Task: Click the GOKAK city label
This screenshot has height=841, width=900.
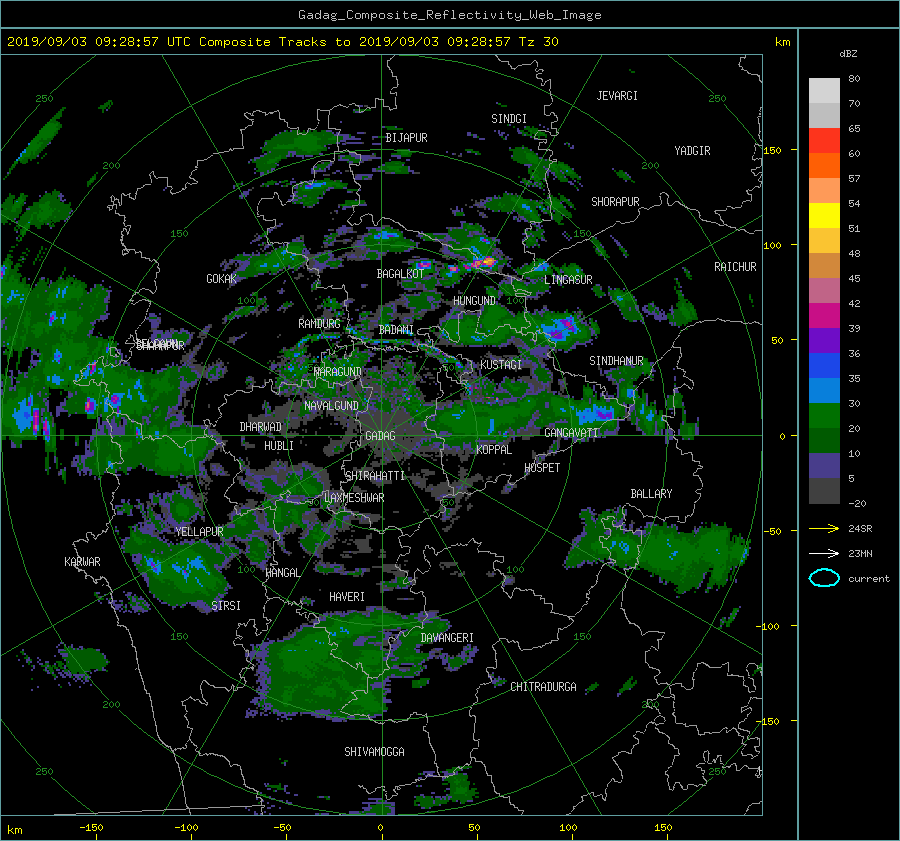Action: (x=222, y=279)
